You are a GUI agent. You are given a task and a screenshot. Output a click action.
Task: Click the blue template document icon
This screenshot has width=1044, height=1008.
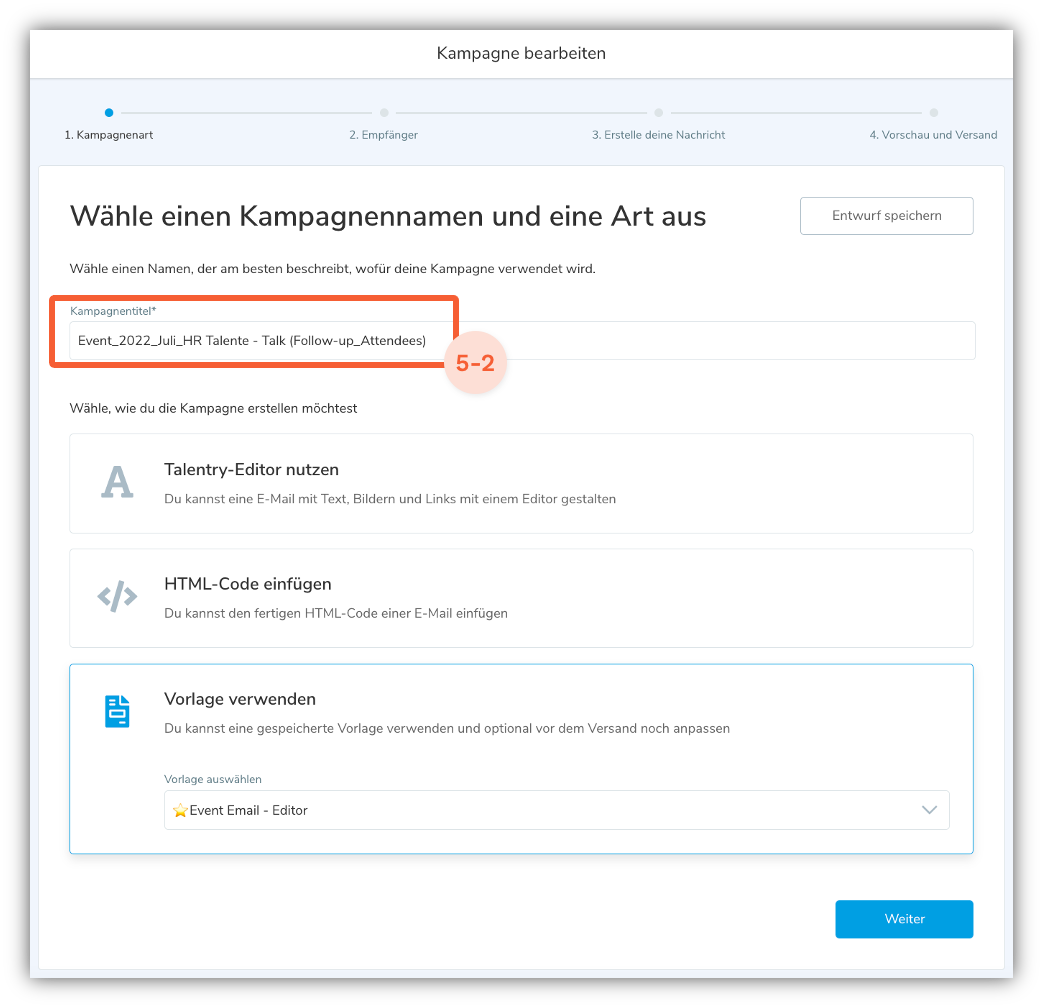[x=117, y=711]
